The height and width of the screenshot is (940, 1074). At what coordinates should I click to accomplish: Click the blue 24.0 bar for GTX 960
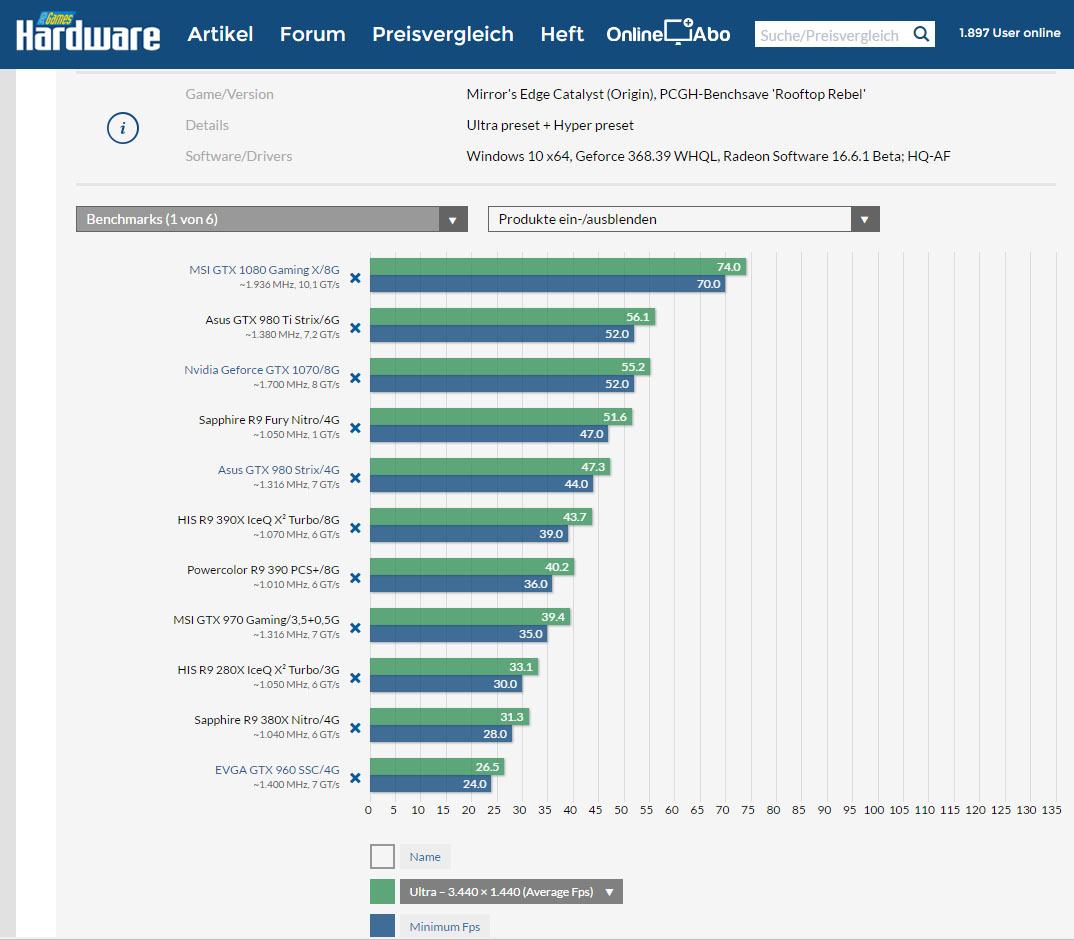tap(431, 784)
